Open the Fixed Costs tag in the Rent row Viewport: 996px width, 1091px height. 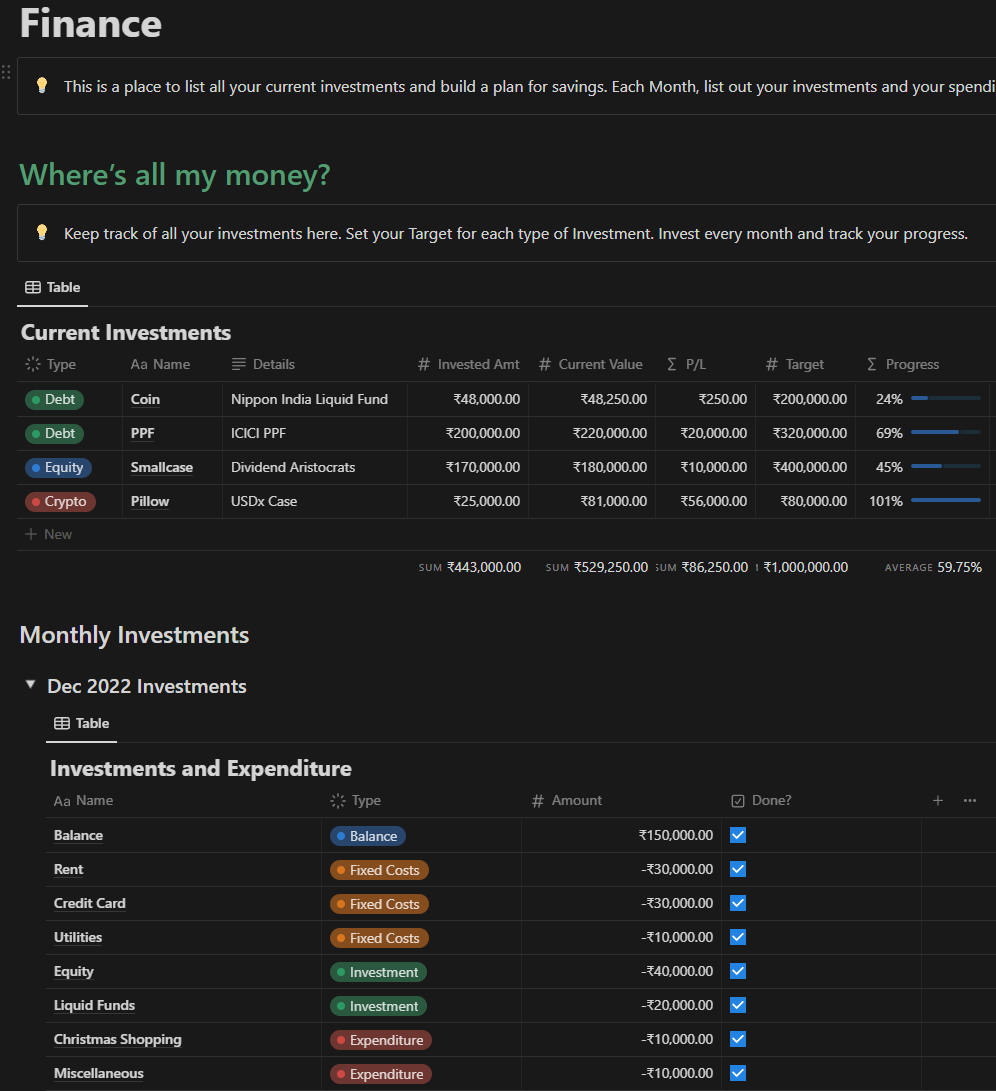tap(379, 870)
